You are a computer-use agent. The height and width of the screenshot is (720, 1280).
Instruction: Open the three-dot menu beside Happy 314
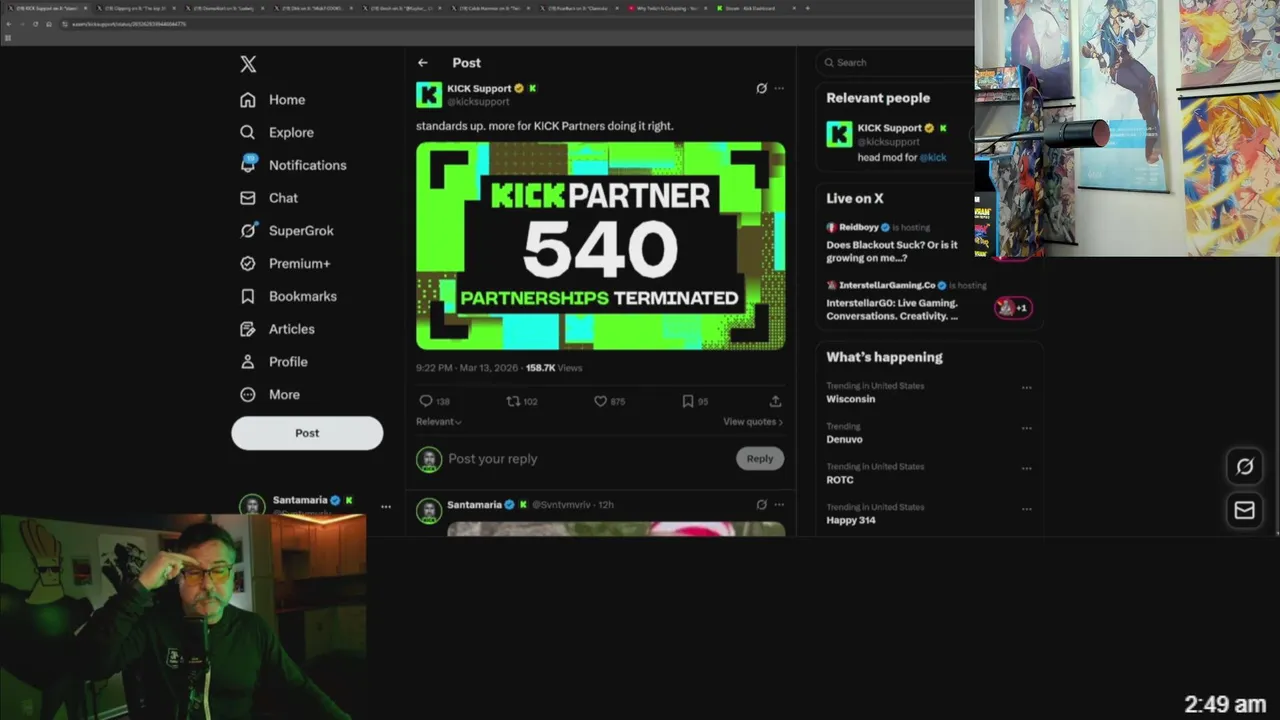pos(1026,509)
